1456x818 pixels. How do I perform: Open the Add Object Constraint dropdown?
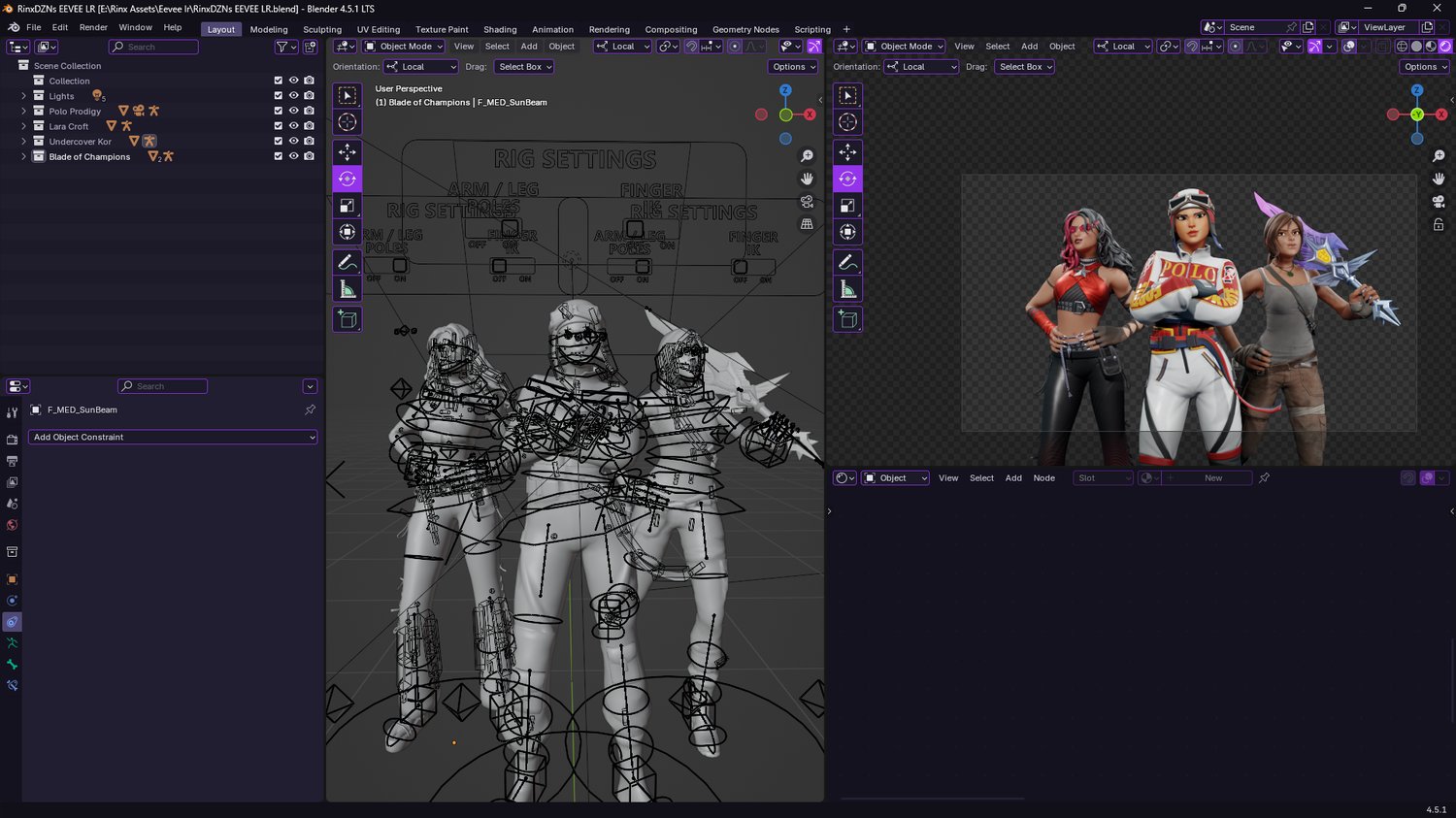click(x=173, y=438)
